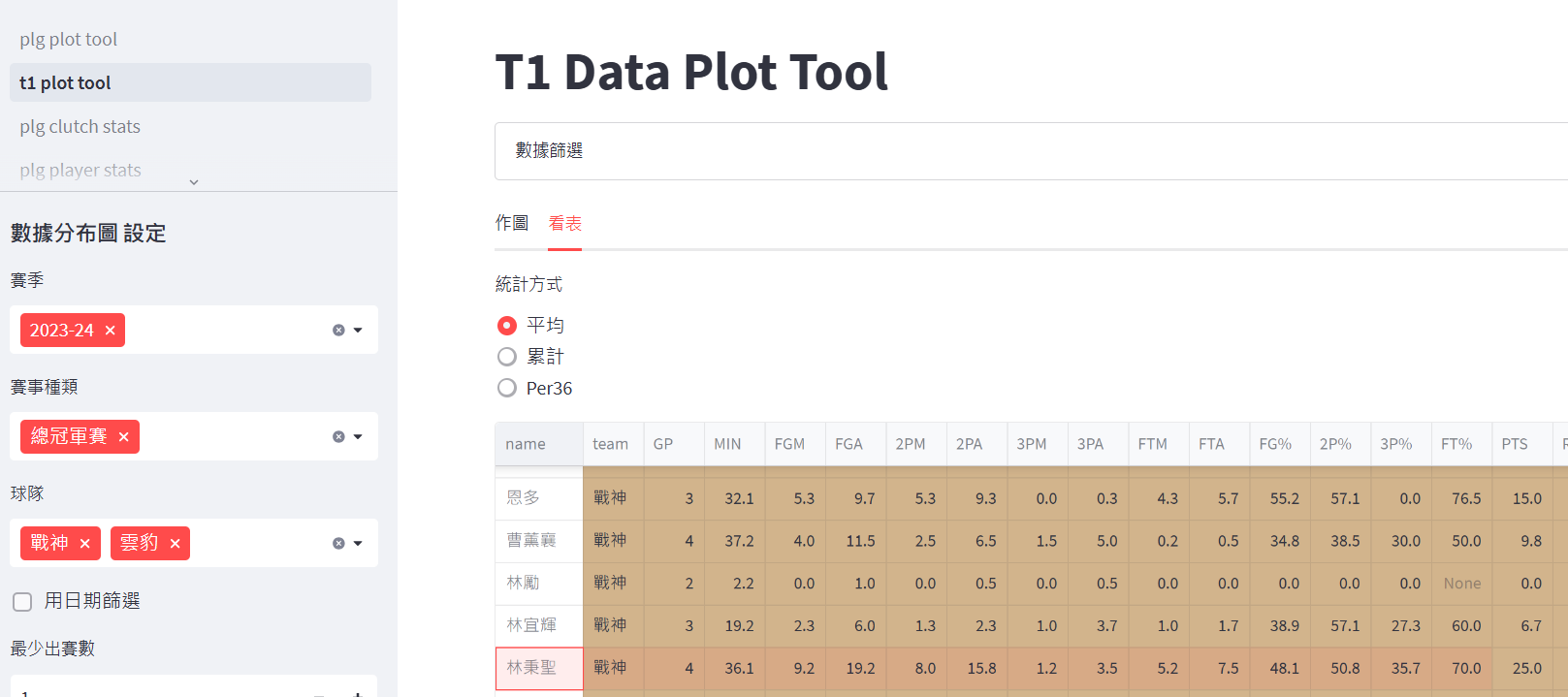Remove the 戰神 team tag
This screenshot has height=697, width=1568.
coord(84,544)
